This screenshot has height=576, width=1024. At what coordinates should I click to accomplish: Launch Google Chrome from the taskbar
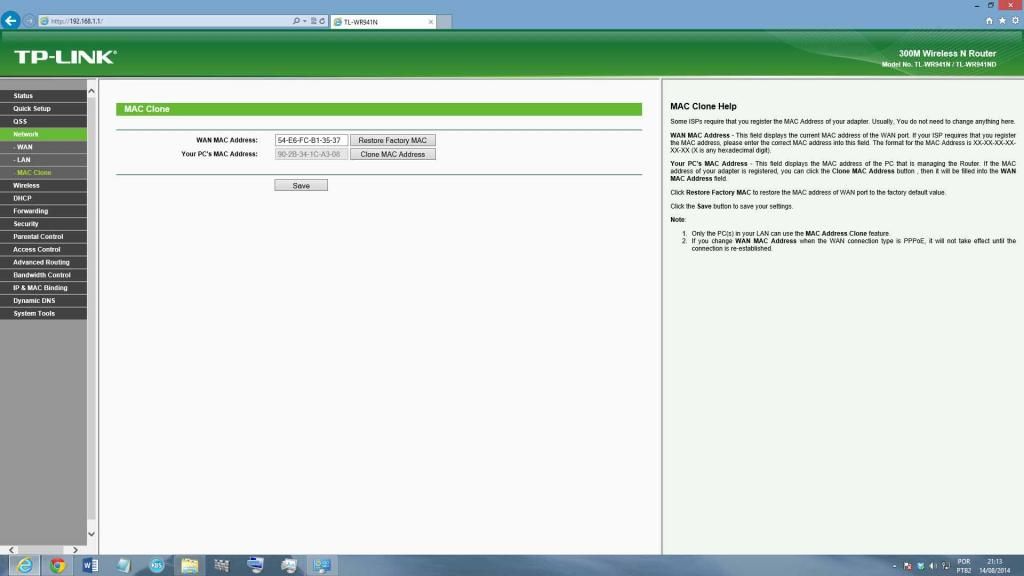pyautogui.click(x=57, y=566)
